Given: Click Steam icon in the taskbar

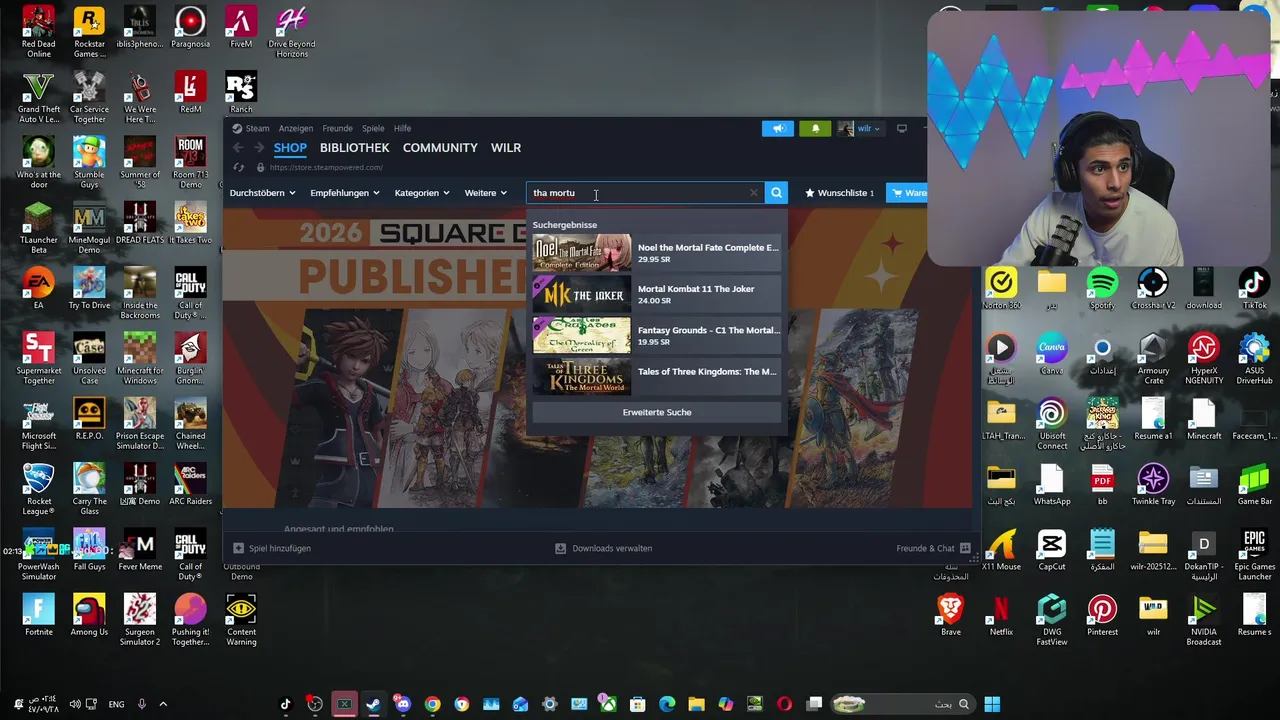Looking at the screenshot, I should click(373, 704).
